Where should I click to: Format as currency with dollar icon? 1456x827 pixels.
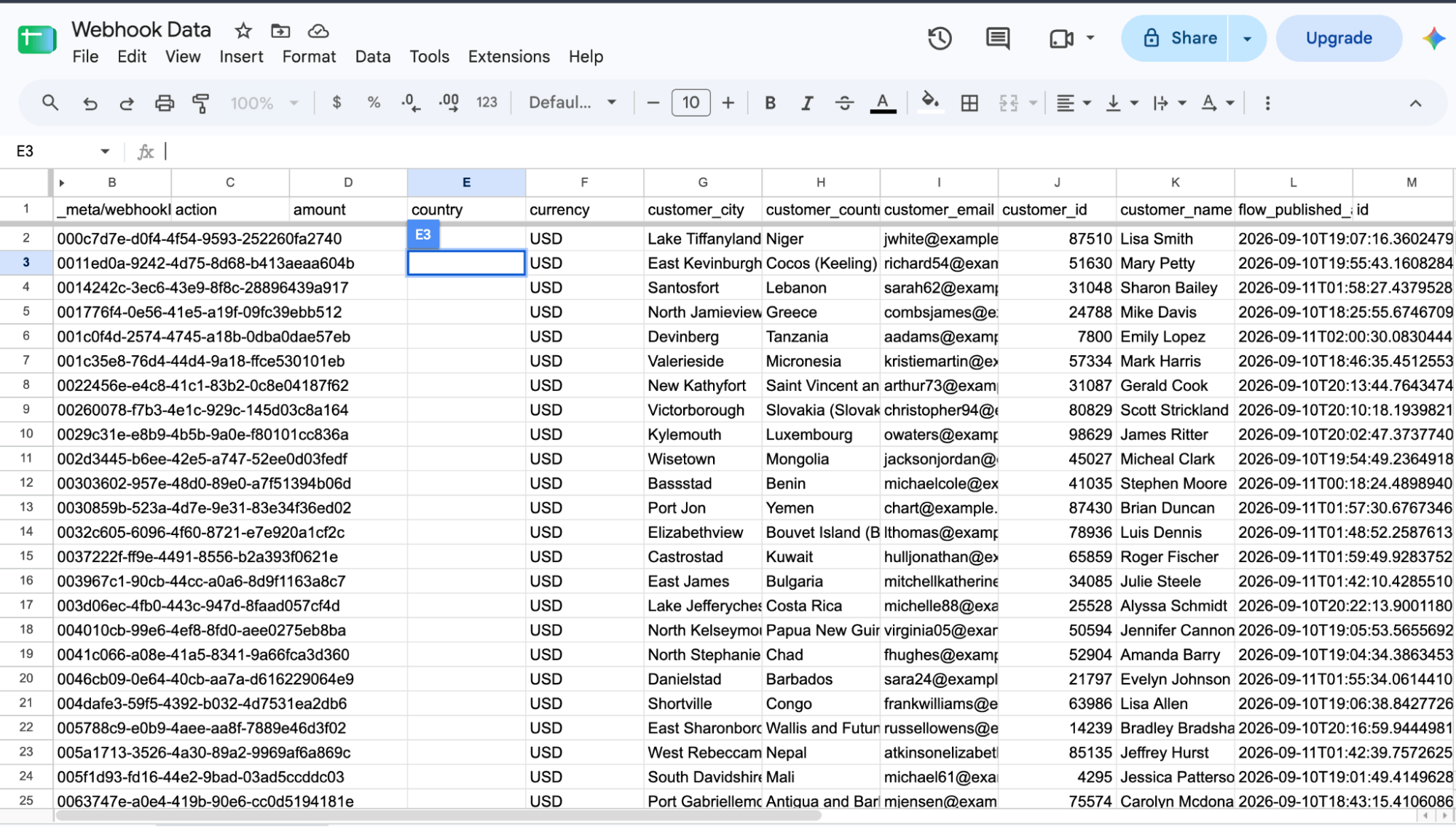tap(337, 103)
